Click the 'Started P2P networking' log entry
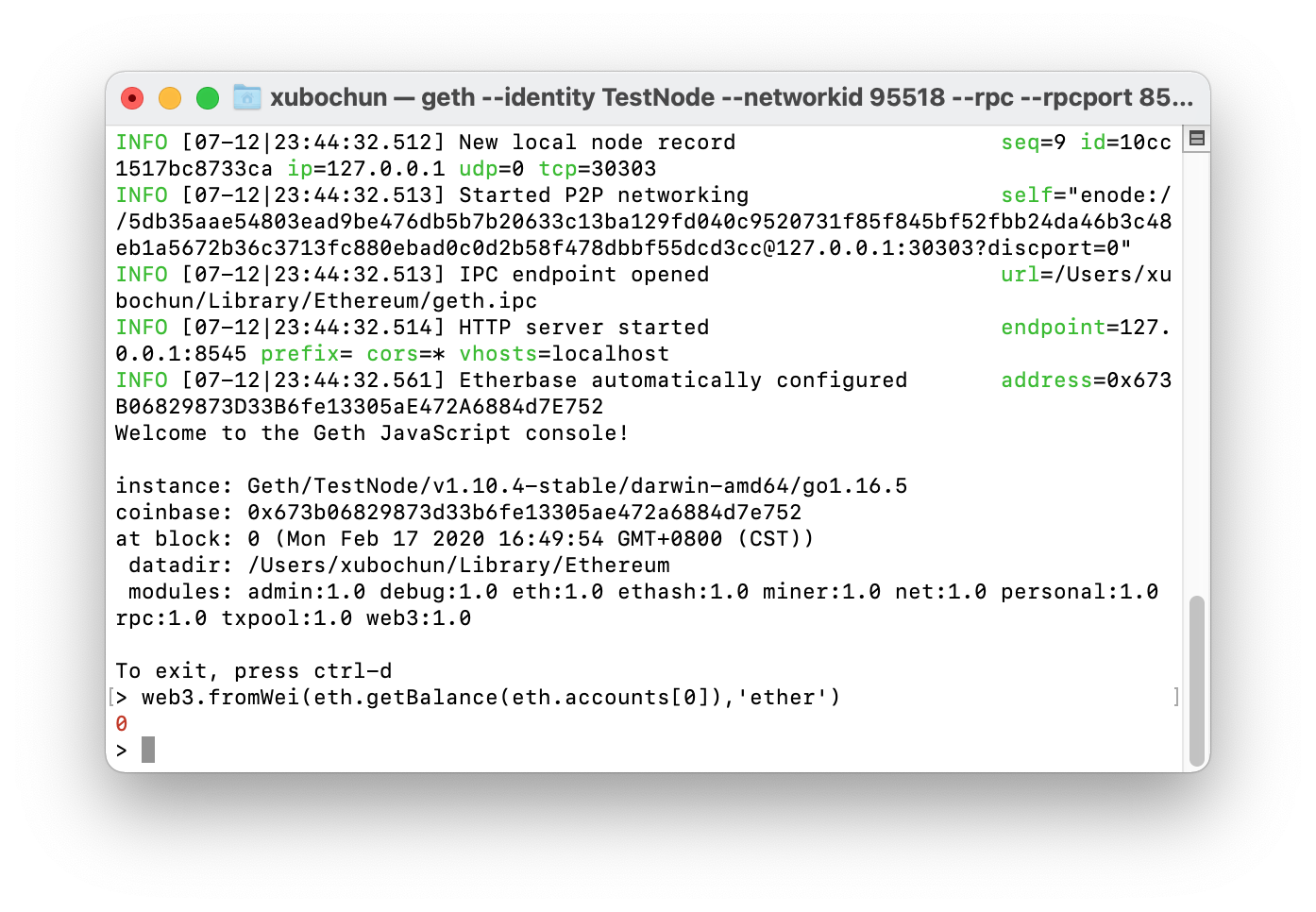 pos(603,195)
